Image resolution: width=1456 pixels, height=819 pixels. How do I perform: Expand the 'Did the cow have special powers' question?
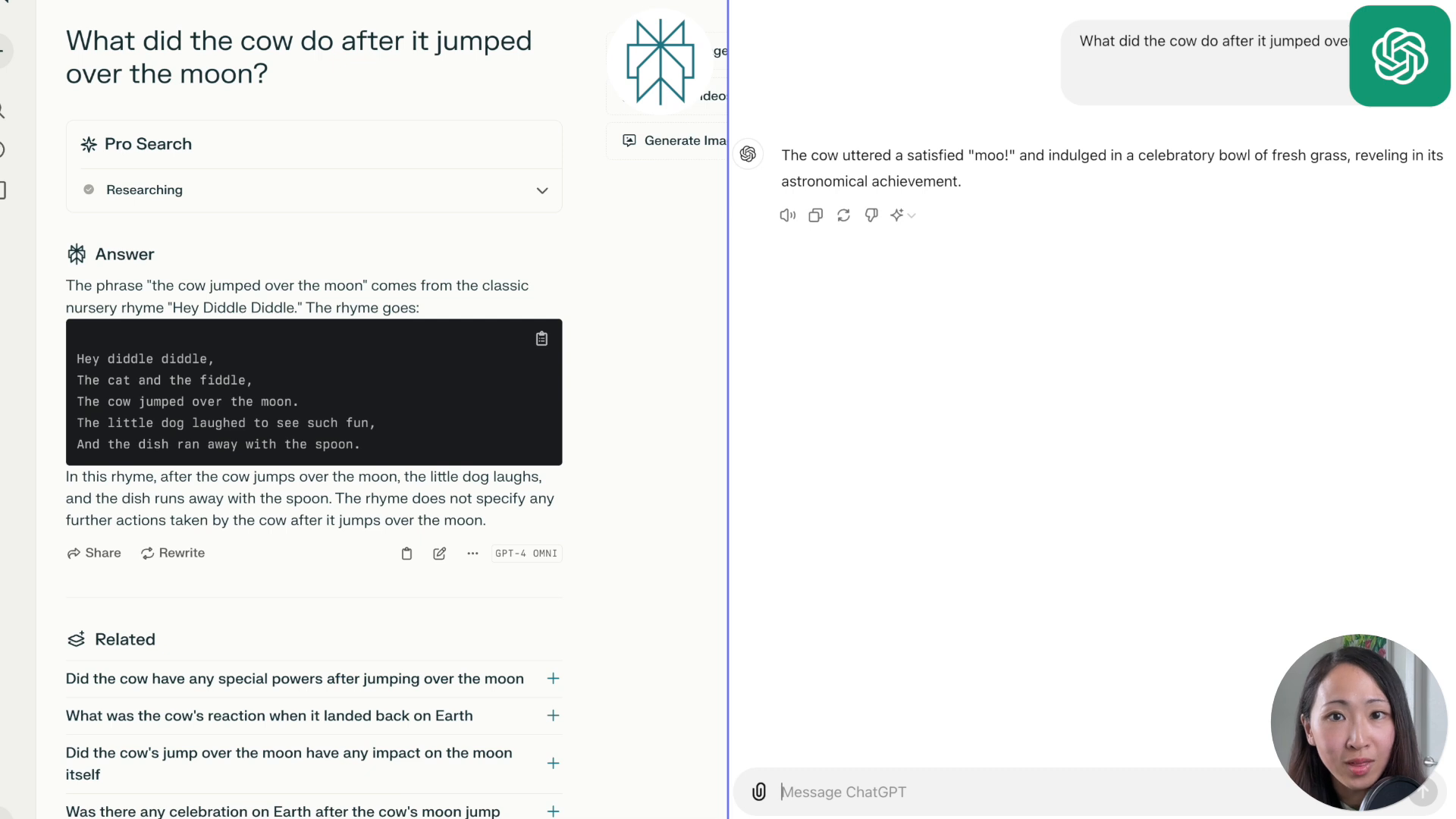point(554,678)
